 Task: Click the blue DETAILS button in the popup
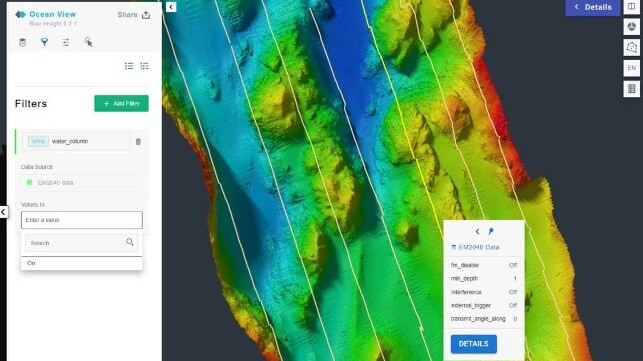(474, 344)
